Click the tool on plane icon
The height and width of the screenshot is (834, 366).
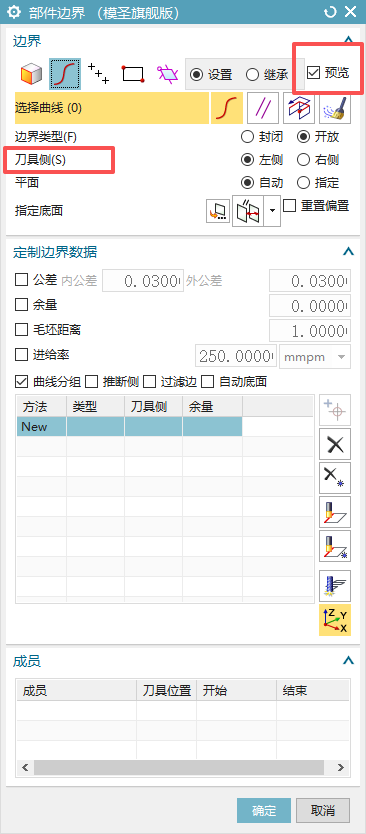tap(335, 512)
